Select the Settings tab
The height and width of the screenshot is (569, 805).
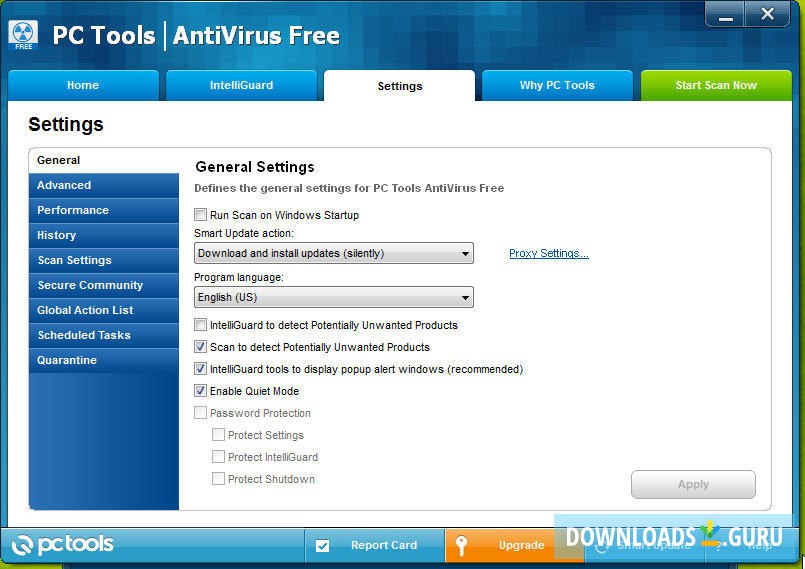[x=399, y=86]
